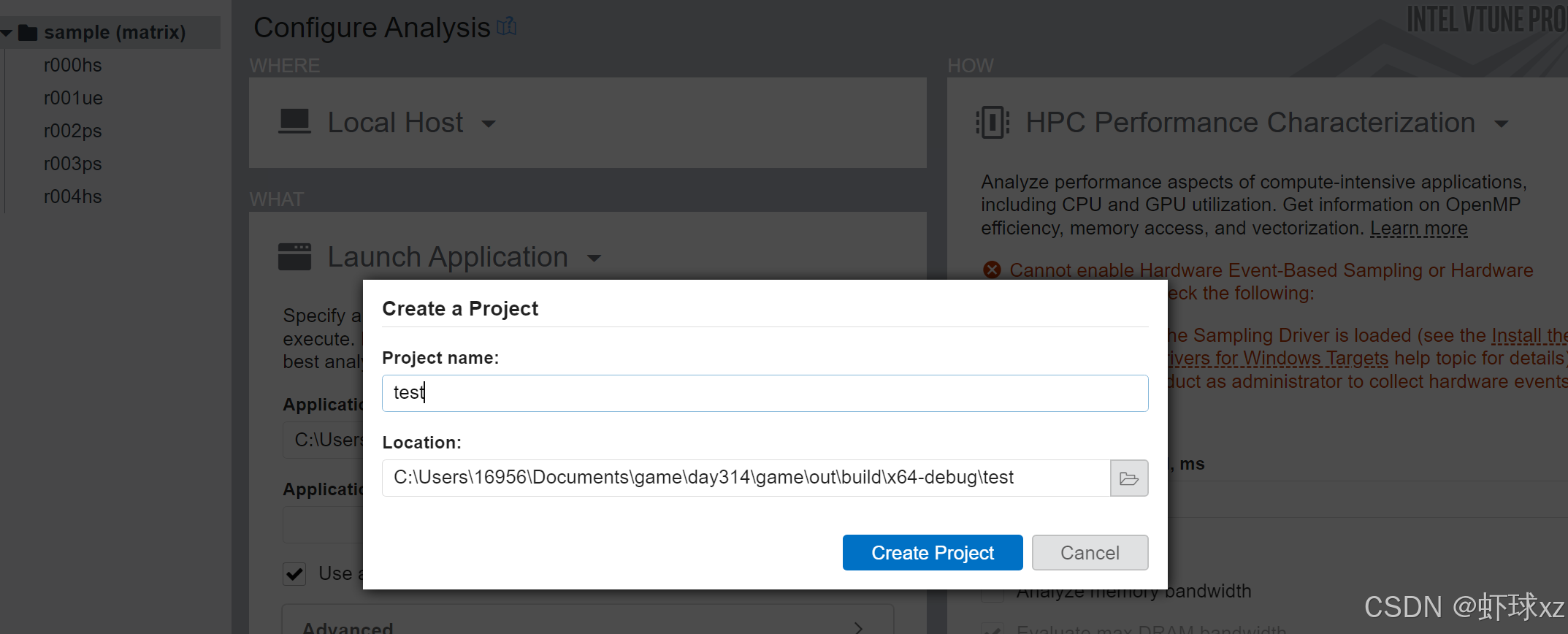Click the HPC Performance Characterization chip icon

click(x=993, y=122)
